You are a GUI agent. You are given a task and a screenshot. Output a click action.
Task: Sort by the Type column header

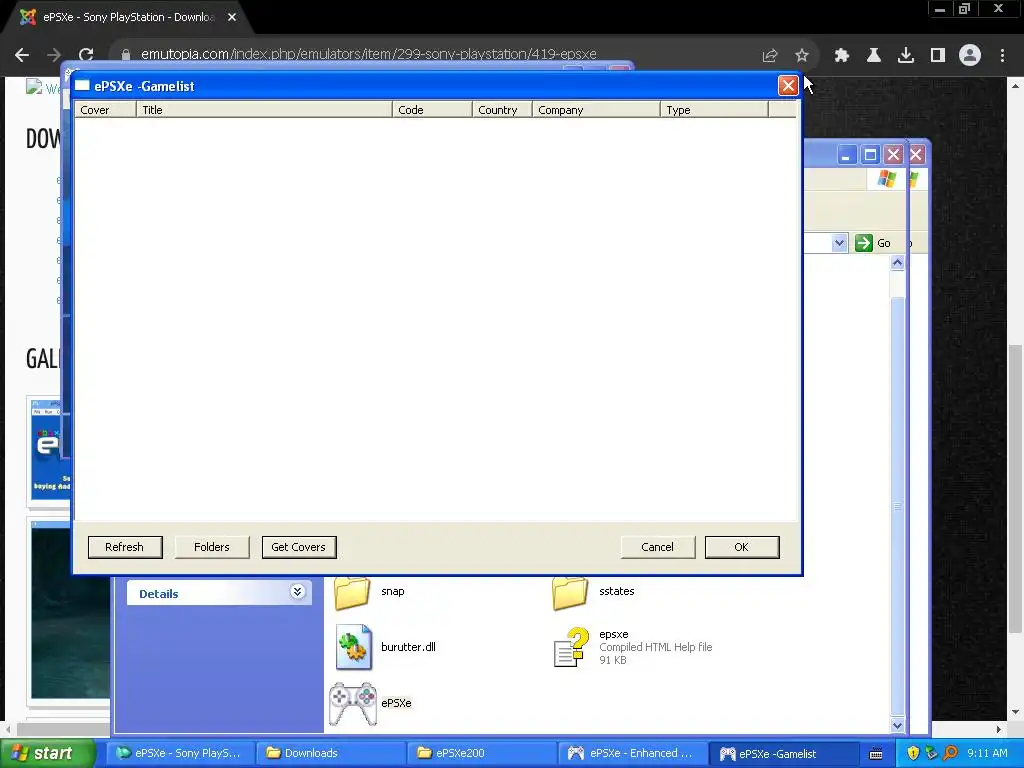click(714, 110)
